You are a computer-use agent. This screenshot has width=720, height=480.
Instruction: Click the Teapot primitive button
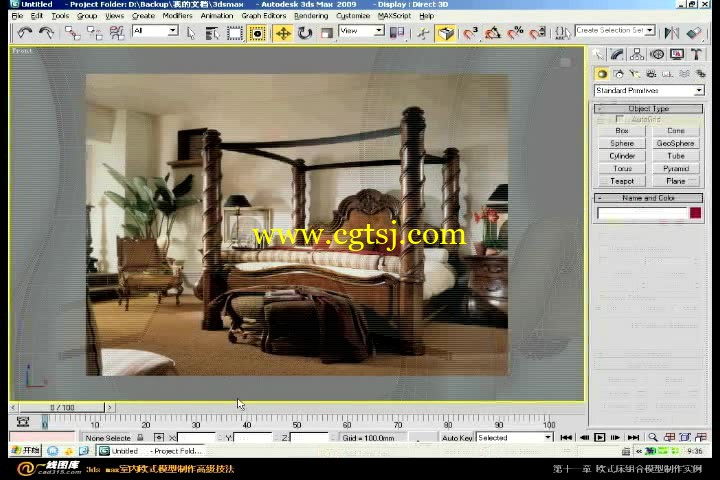point(622,181)
